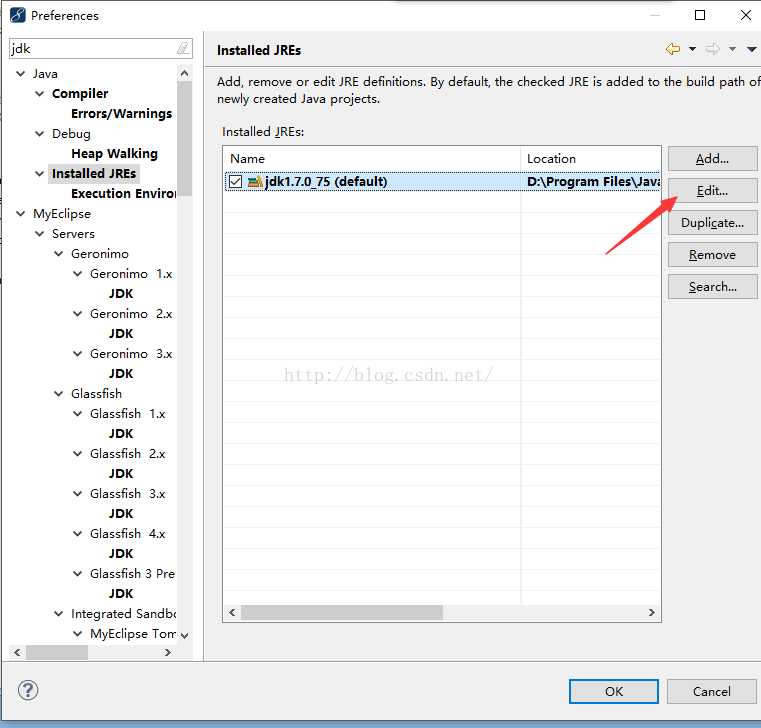Select JDK under Glassfish 3 Pre

click(121, 594)
